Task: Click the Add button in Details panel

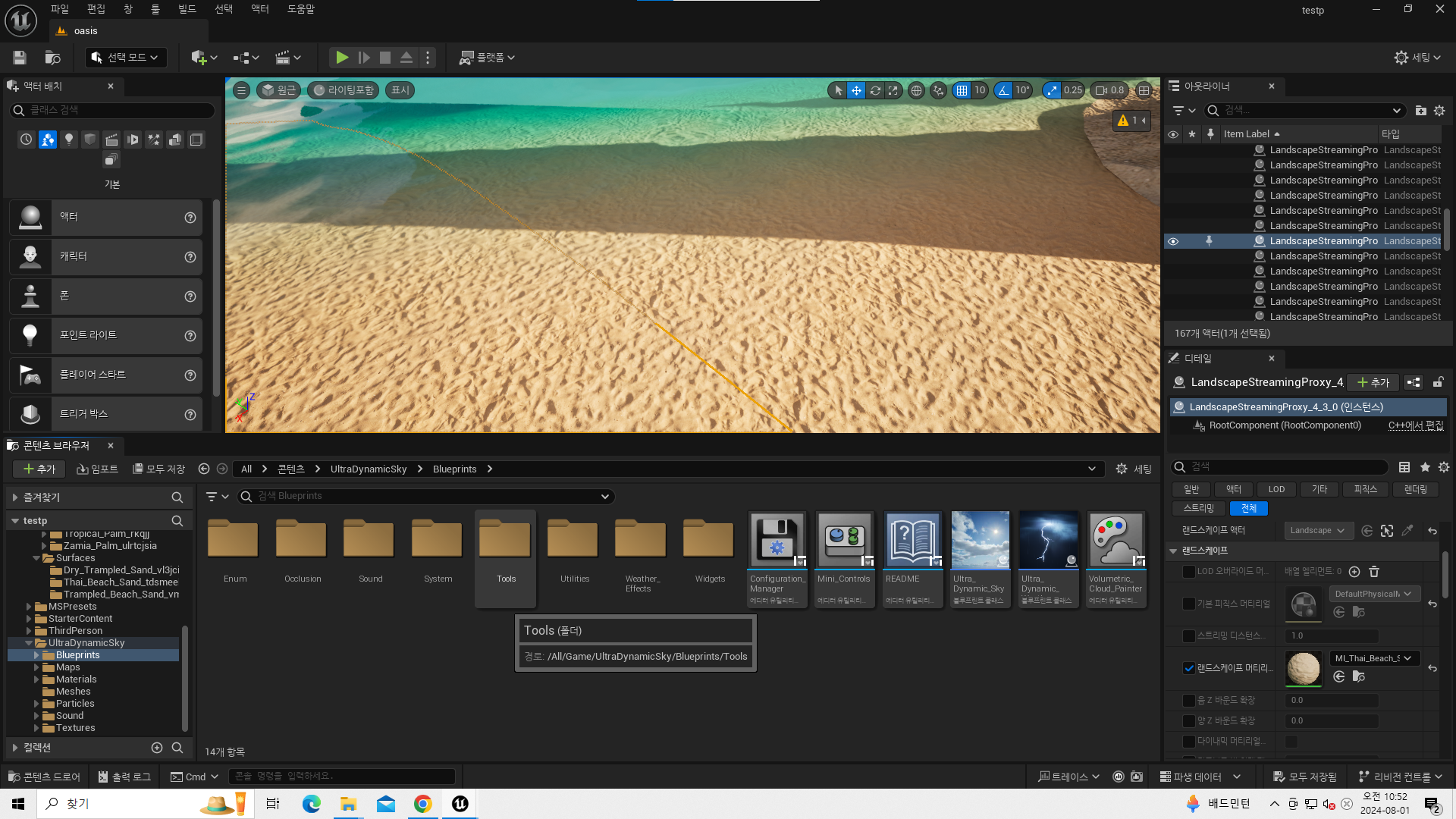Action: tap(1373, 382)
